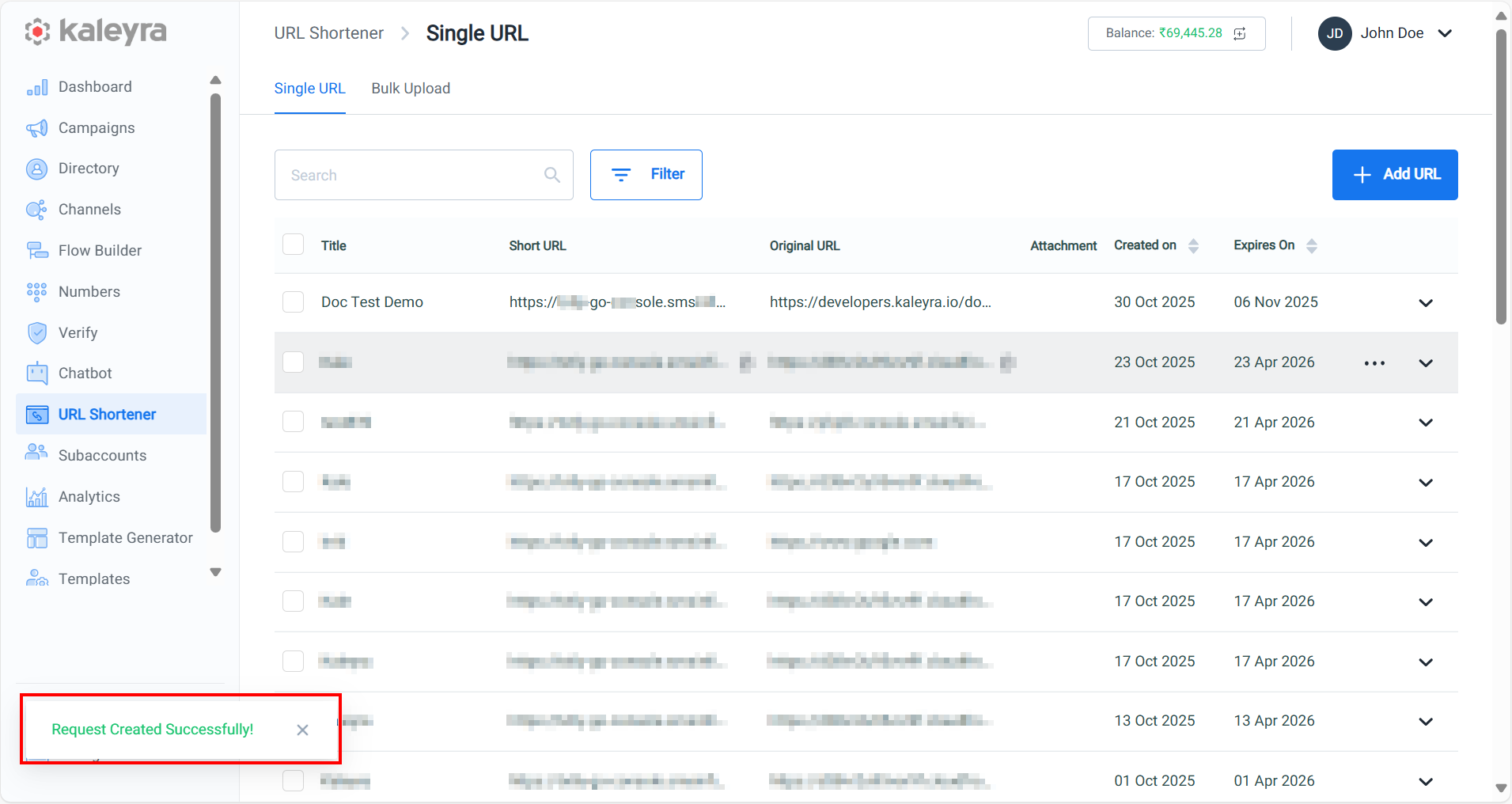
Task: Expand row created 21 Oct 2025
Action: click(1426, 423)
